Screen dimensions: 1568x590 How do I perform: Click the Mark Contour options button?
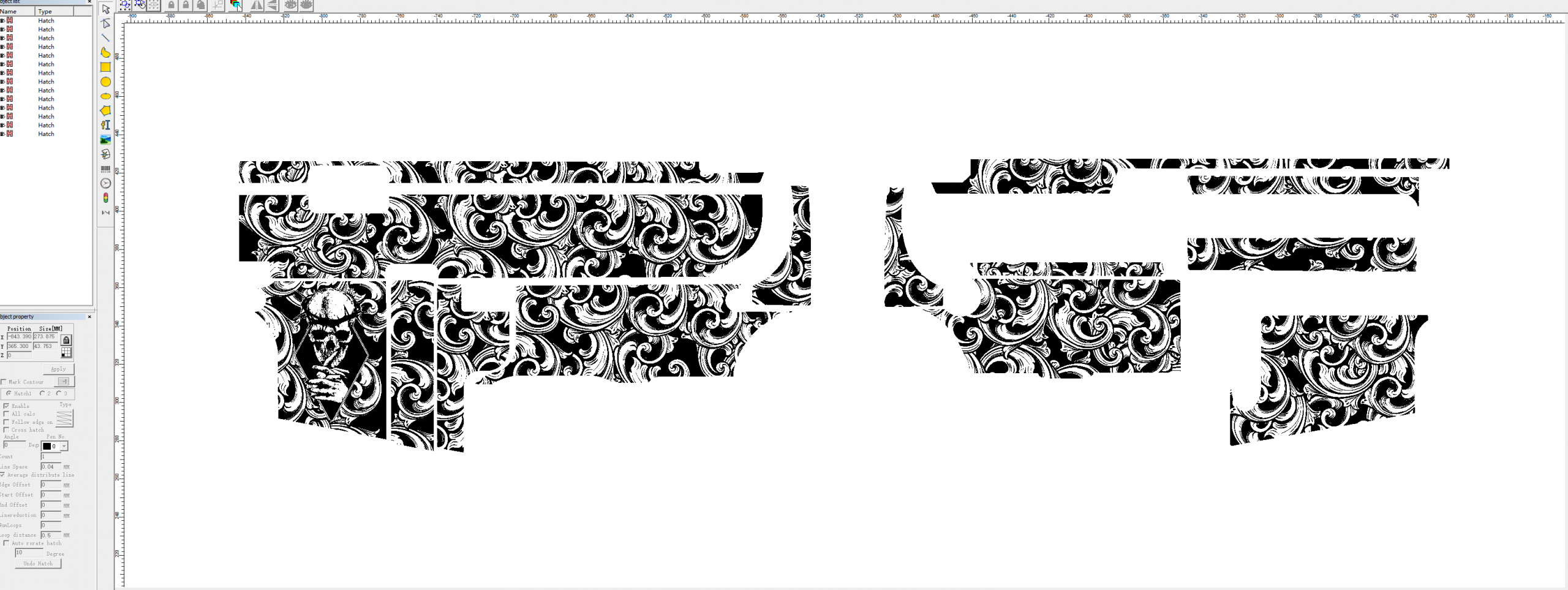pos(64,382)
